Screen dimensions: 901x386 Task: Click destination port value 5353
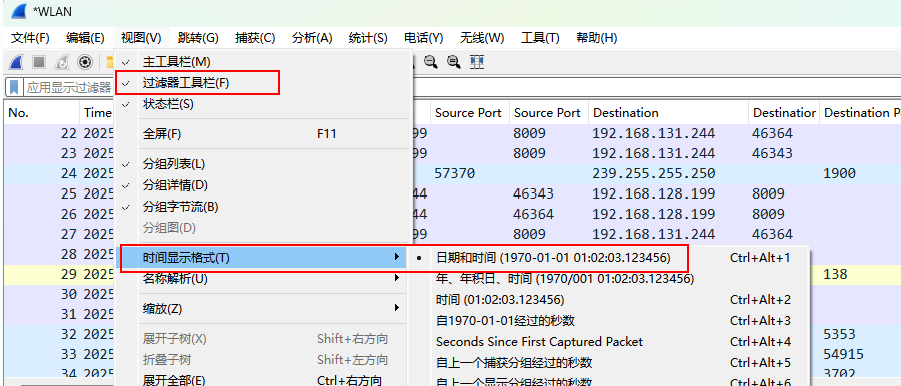(x=840, y=334)
